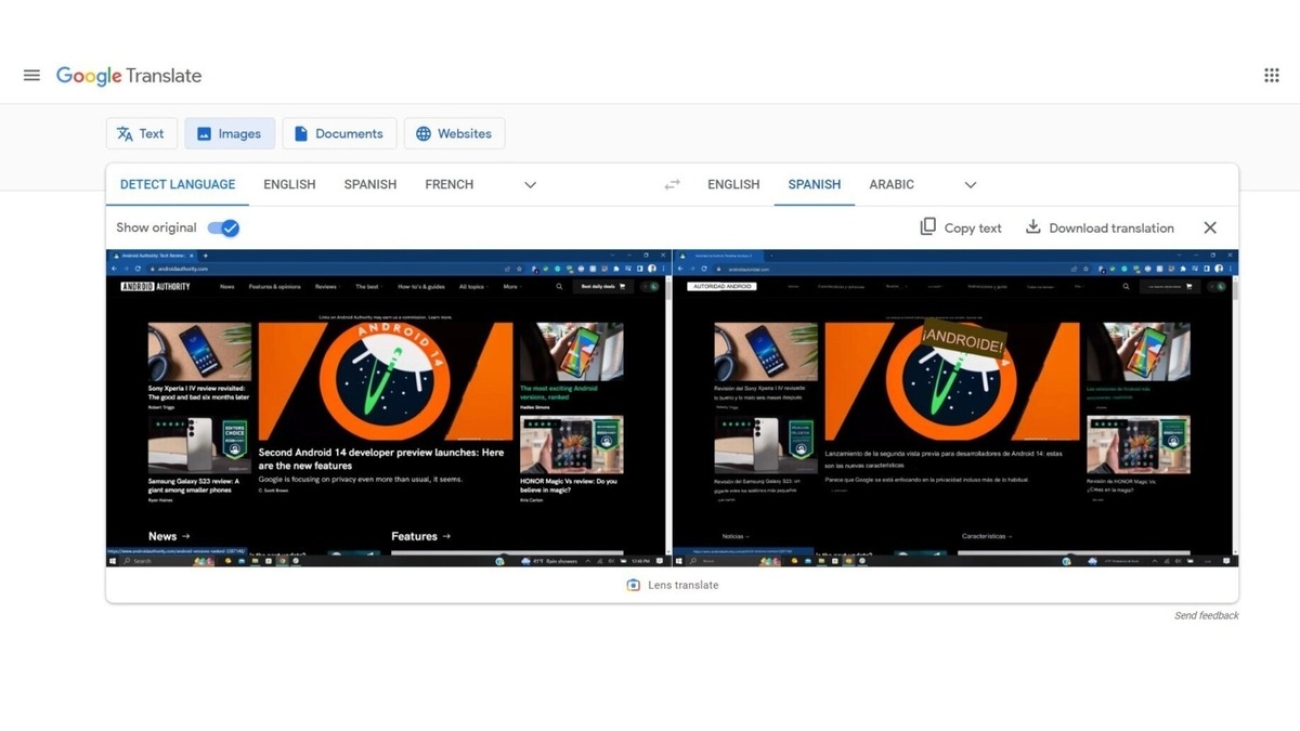This screenshot has height=731, width=1300.
Task: Click Lens translate label
Action: (683, 585)
